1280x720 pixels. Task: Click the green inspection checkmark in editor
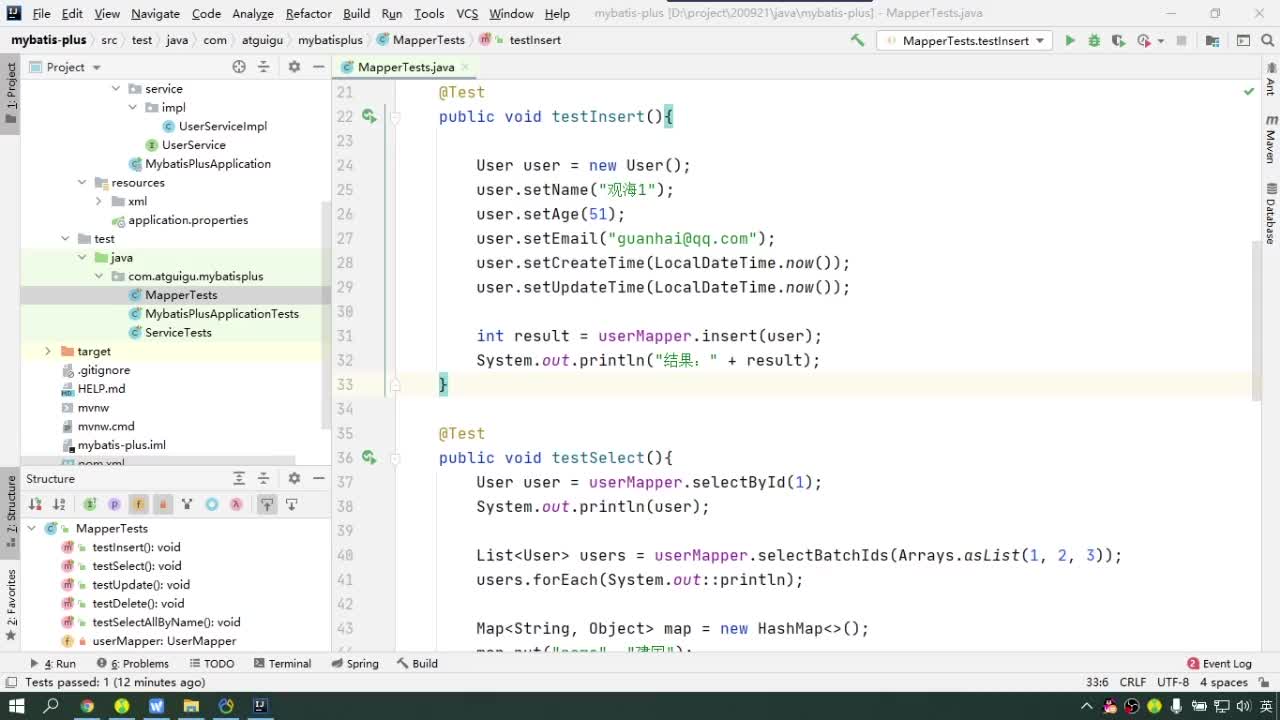[x=1249, y=91]
